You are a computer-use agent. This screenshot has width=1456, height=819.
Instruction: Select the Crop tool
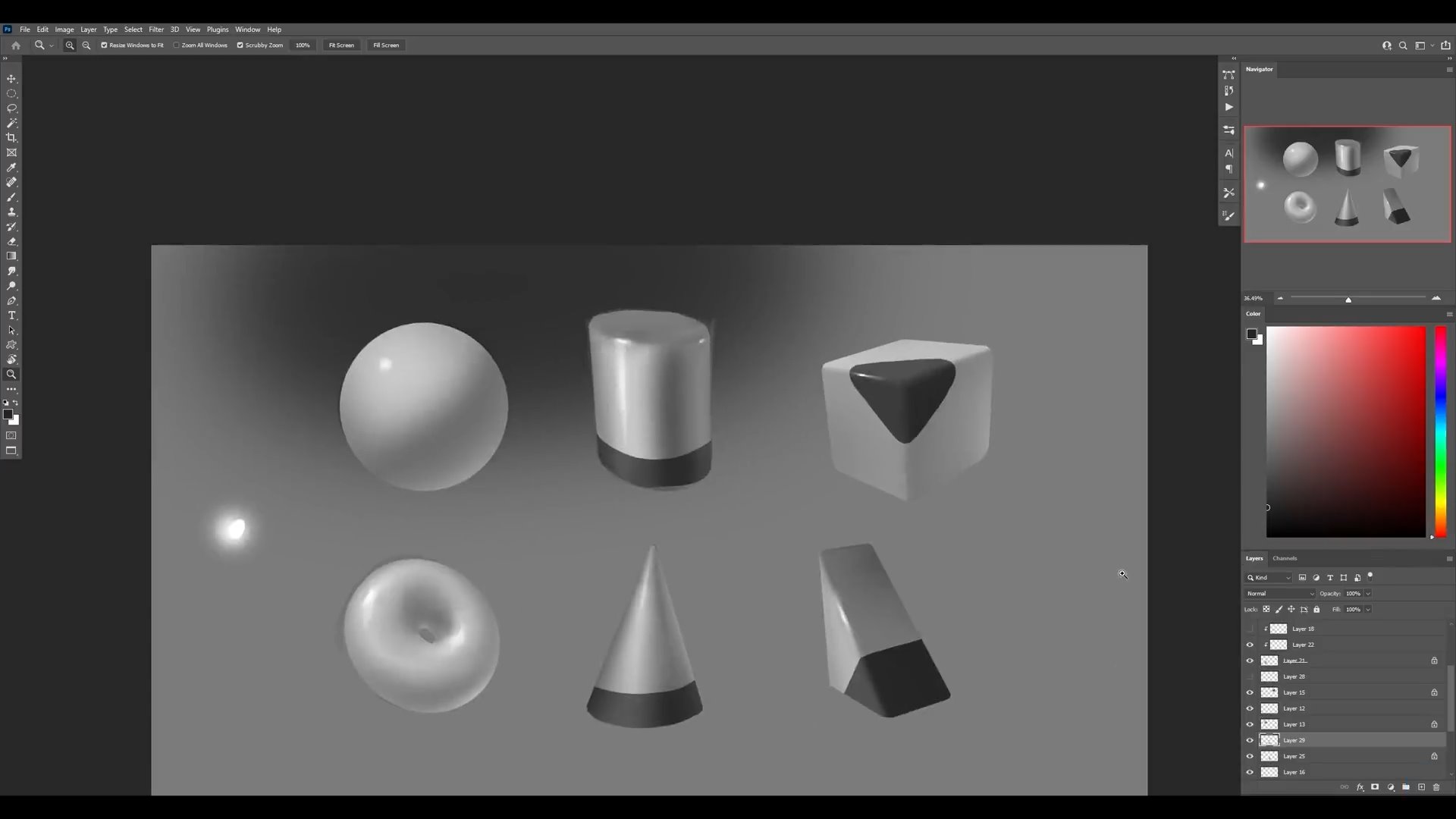coord(11,138)
